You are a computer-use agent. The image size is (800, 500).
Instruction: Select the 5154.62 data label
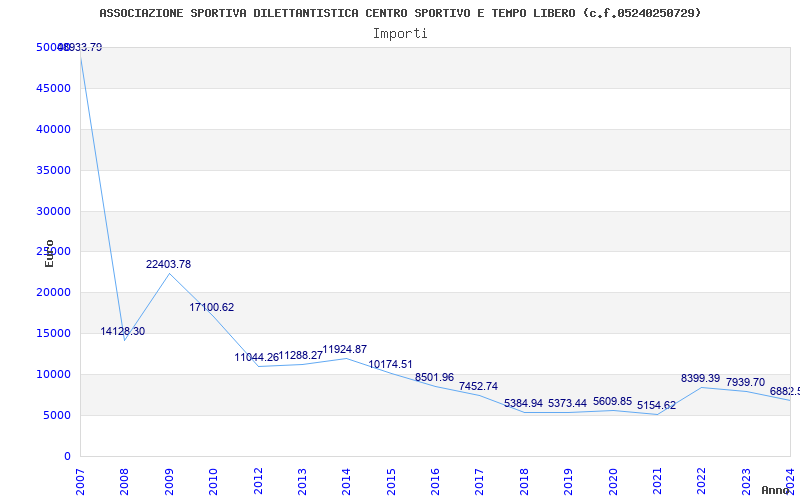656,405
